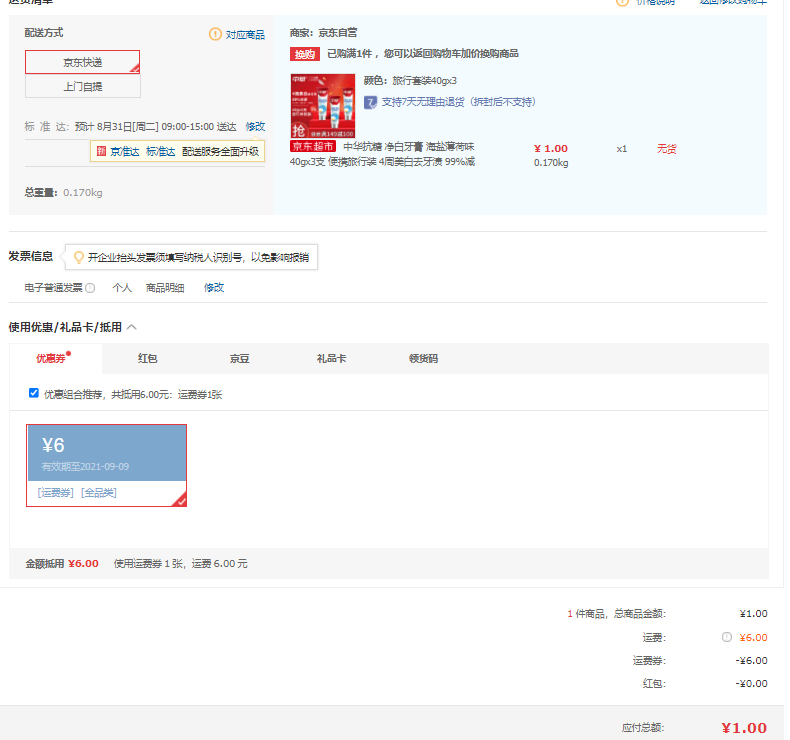Open the 标准达 service link
Screen dimensions: 790x740
161,151
